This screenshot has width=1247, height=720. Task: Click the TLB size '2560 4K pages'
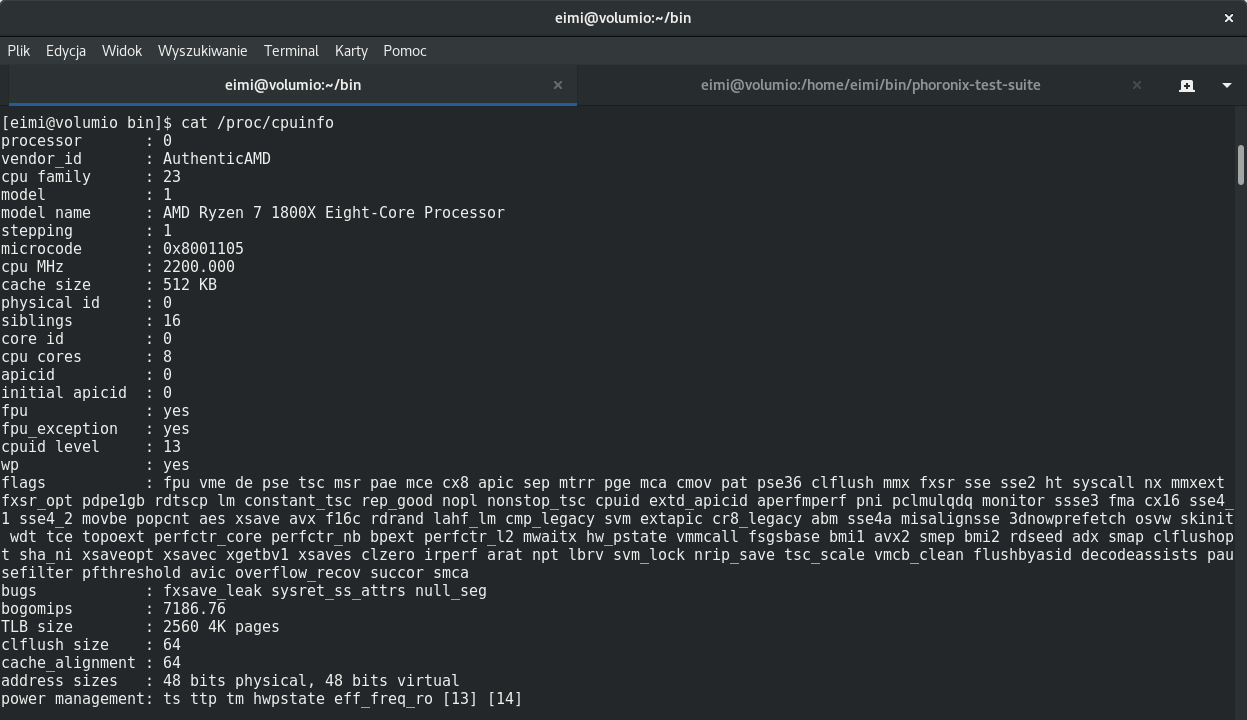tap(221, 626)
